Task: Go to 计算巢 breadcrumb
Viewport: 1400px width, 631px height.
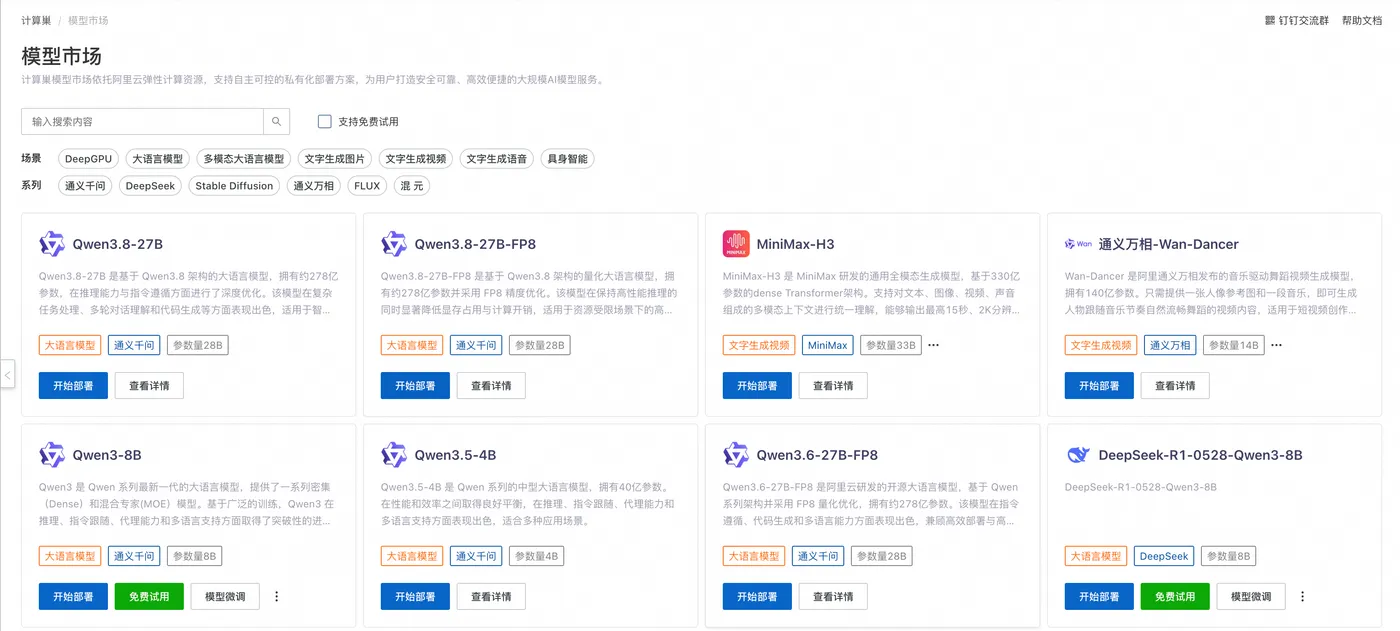Action: point(36,20)
